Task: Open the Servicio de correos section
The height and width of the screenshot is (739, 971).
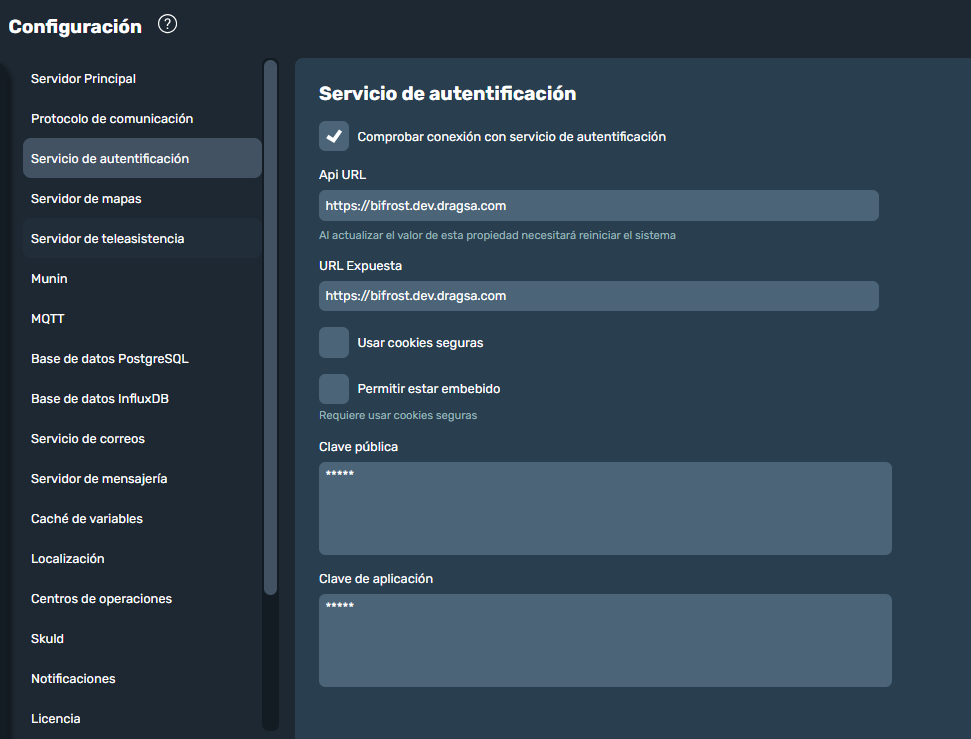Action: (x=142, y=439)
